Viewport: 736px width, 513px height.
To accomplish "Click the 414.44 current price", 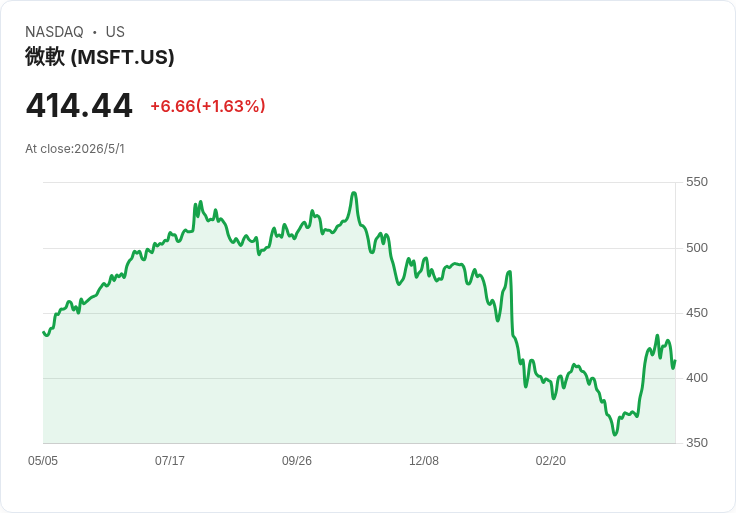I will [79, 106].
